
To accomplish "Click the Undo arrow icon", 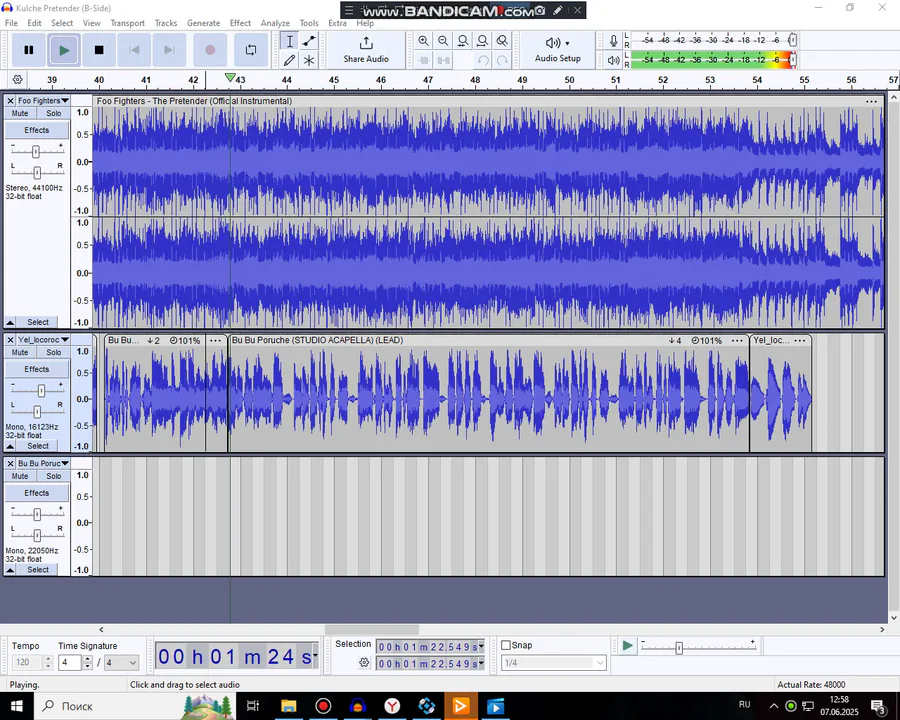I will click(x=483, y=60).
